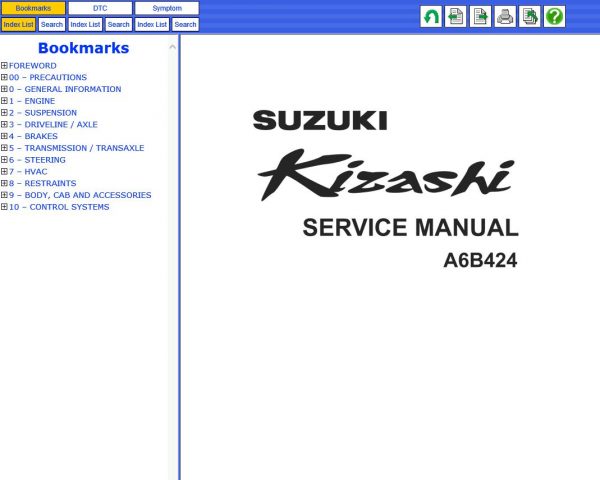Expand the 3 – DRIVELINE / AXLE node
Screen dimensions: 600x480
4,124
